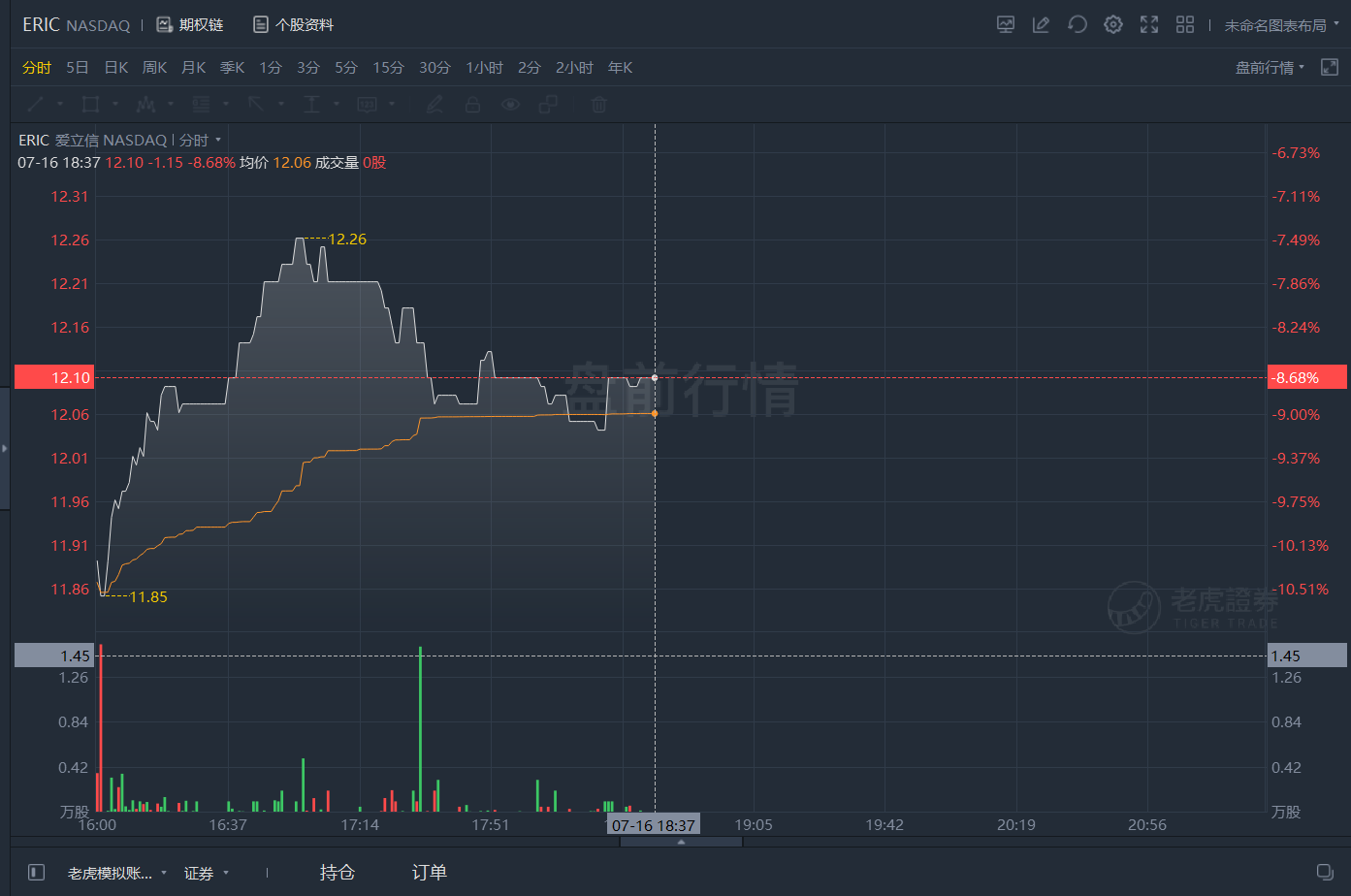Click the 12.10 current price axis label

pyautogui.click(x=54, y=377)
